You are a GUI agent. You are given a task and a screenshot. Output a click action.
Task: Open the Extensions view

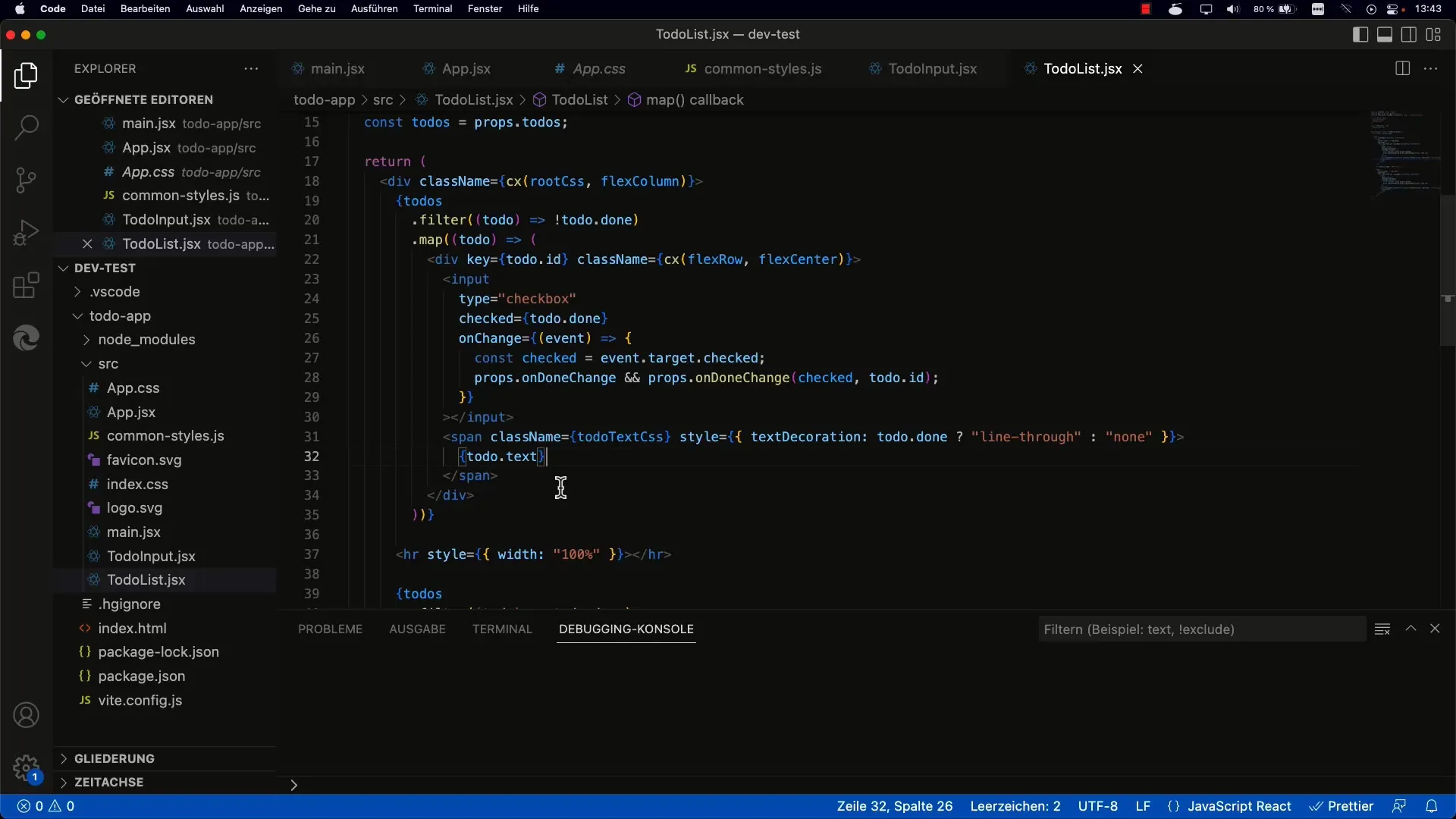(x=26, y=285)
